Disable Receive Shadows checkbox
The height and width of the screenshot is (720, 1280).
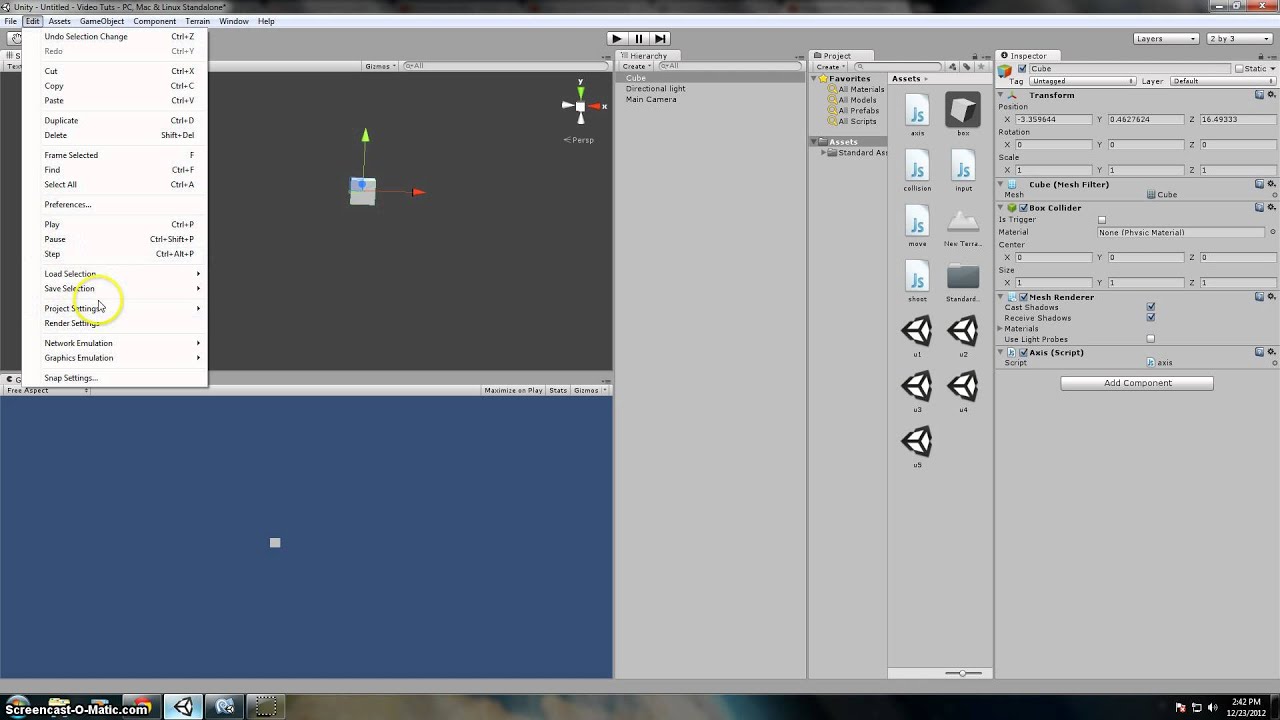point(1151,318)
